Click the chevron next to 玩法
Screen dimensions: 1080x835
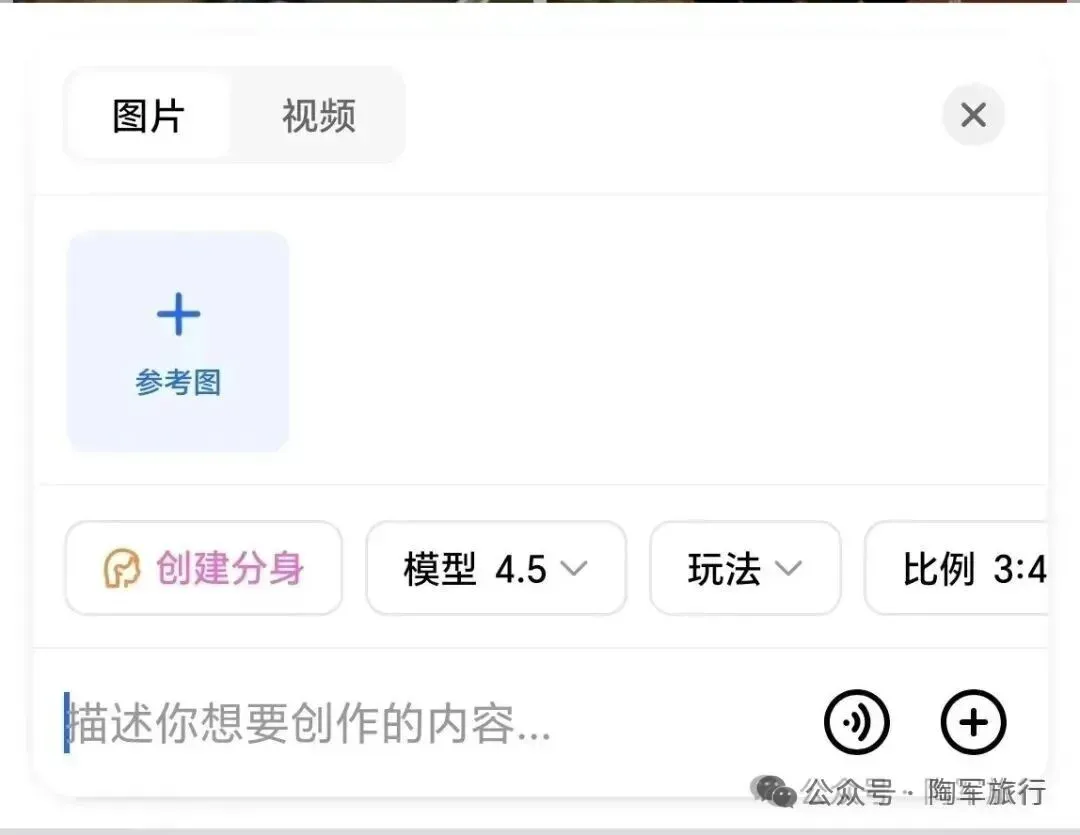coord(788,568)
